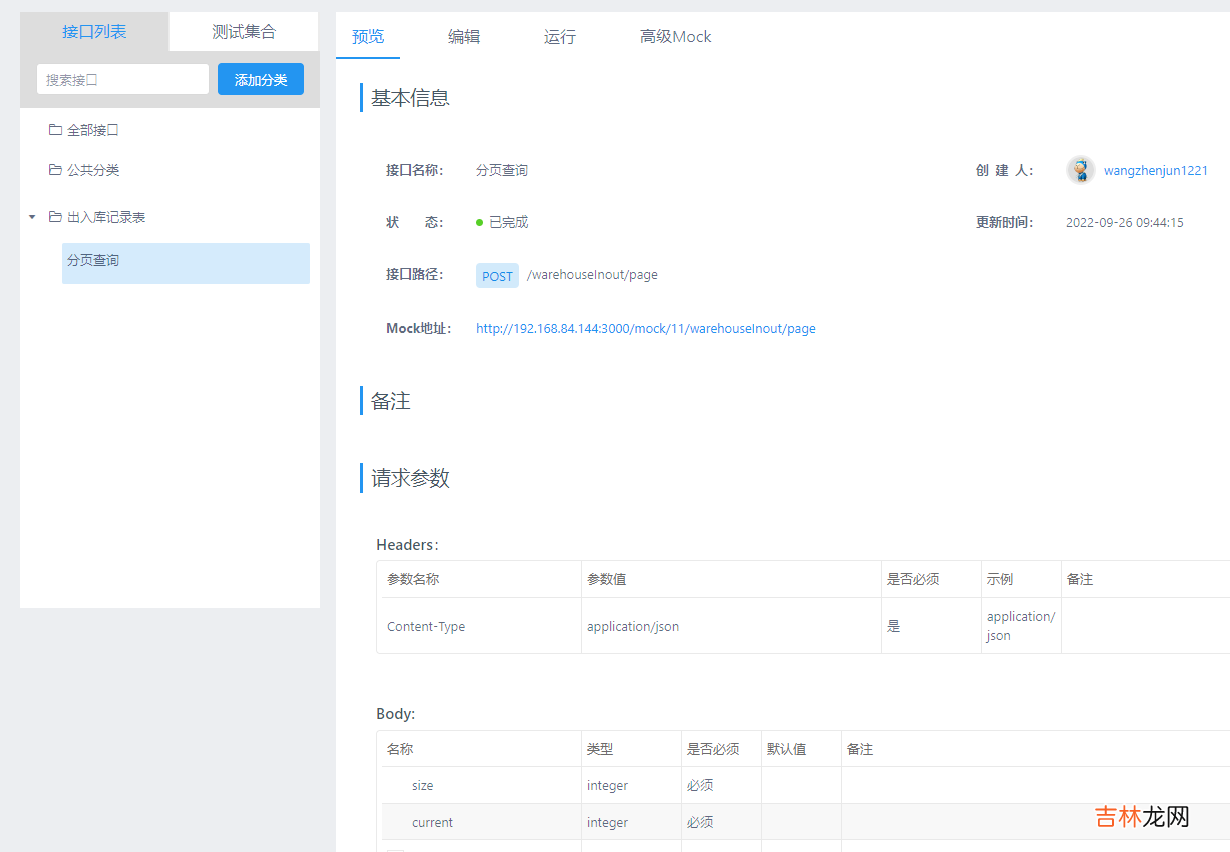1230x852 pixels.
Task: Click folder icon beside 出入库记录表
Action: tap(55, 217)
